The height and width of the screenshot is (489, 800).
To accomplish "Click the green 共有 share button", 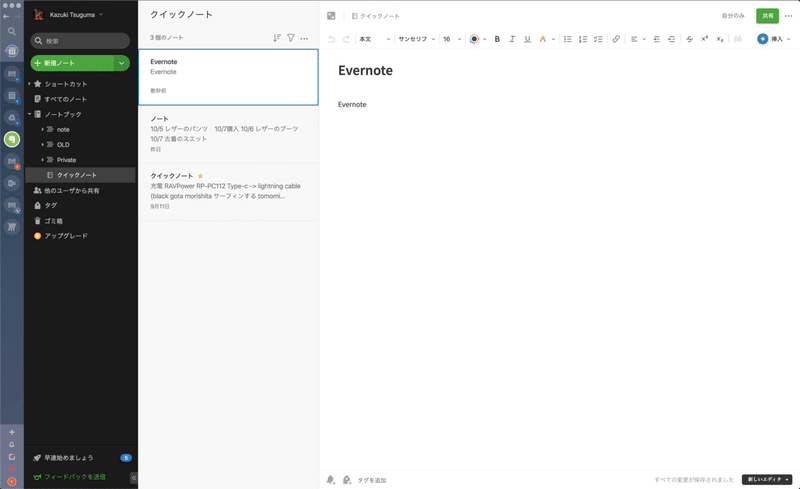I will click(x=767, y=16).
